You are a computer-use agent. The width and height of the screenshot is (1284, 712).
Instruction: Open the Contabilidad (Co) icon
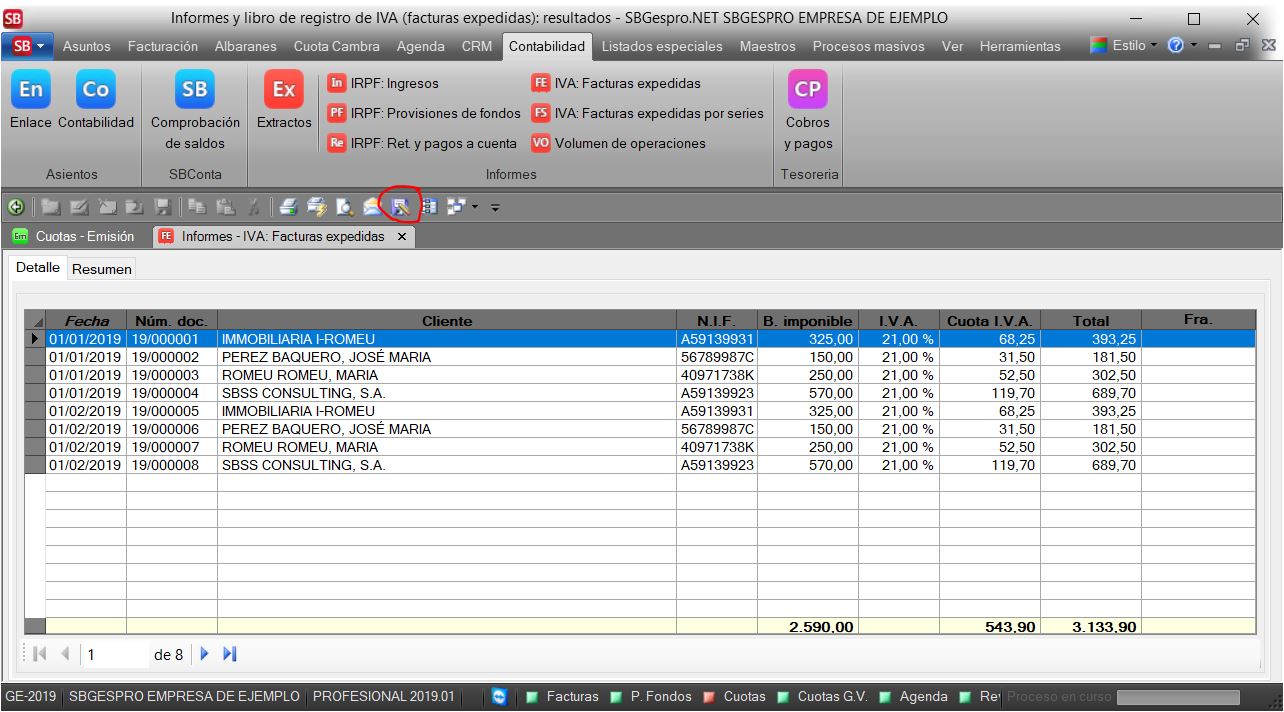pos(95,90)
